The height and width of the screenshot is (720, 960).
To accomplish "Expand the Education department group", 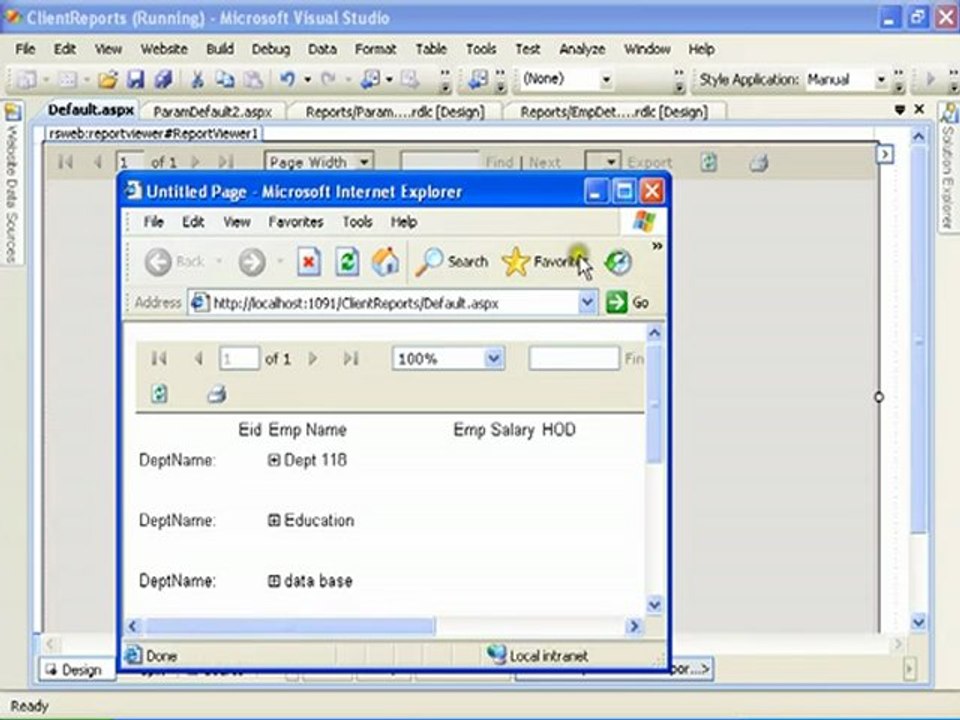I will (x=274, y=520).
